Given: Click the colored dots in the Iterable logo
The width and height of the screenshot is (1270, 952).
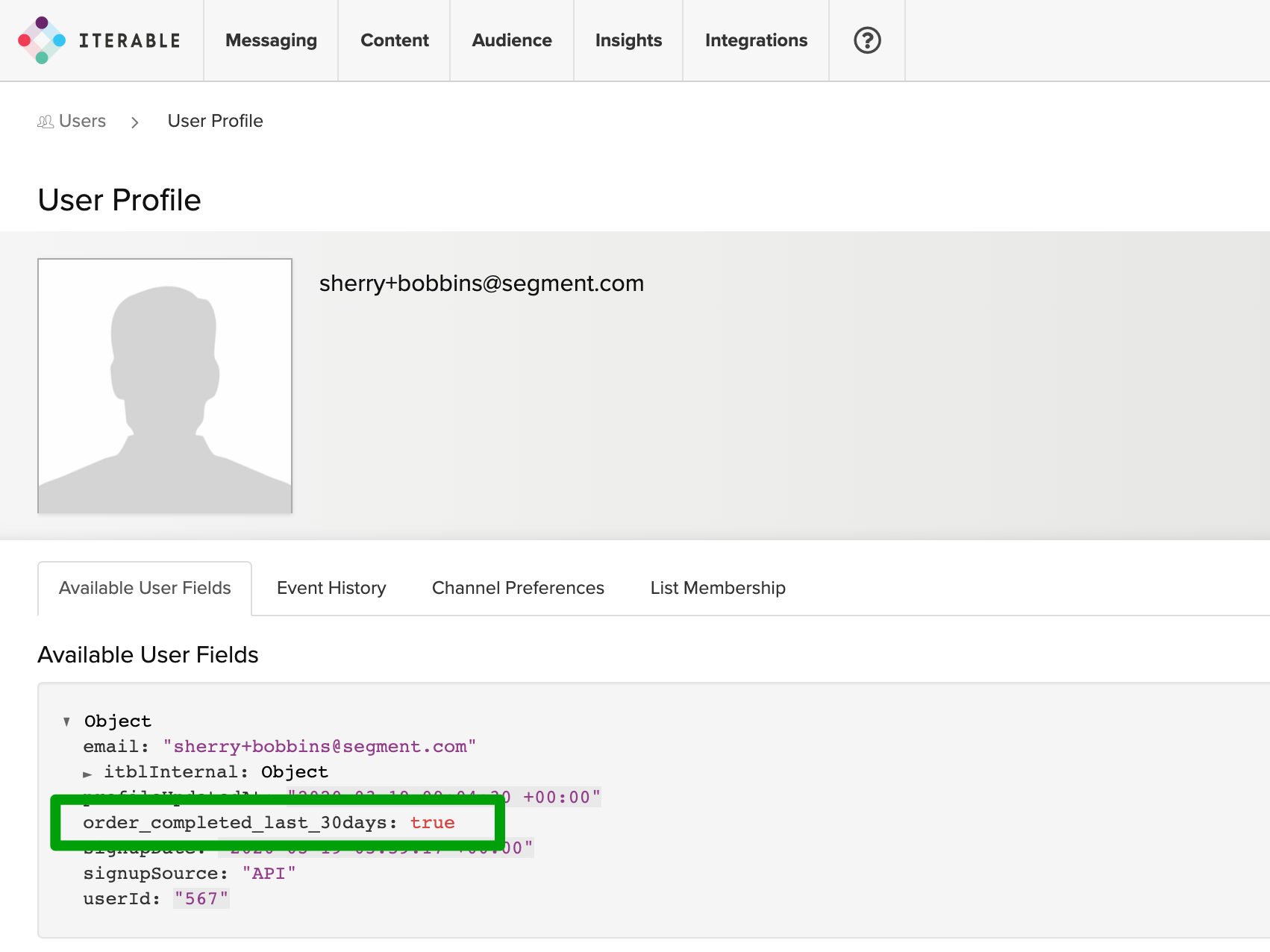Looking at the screenshot, I should click(41, 39).
